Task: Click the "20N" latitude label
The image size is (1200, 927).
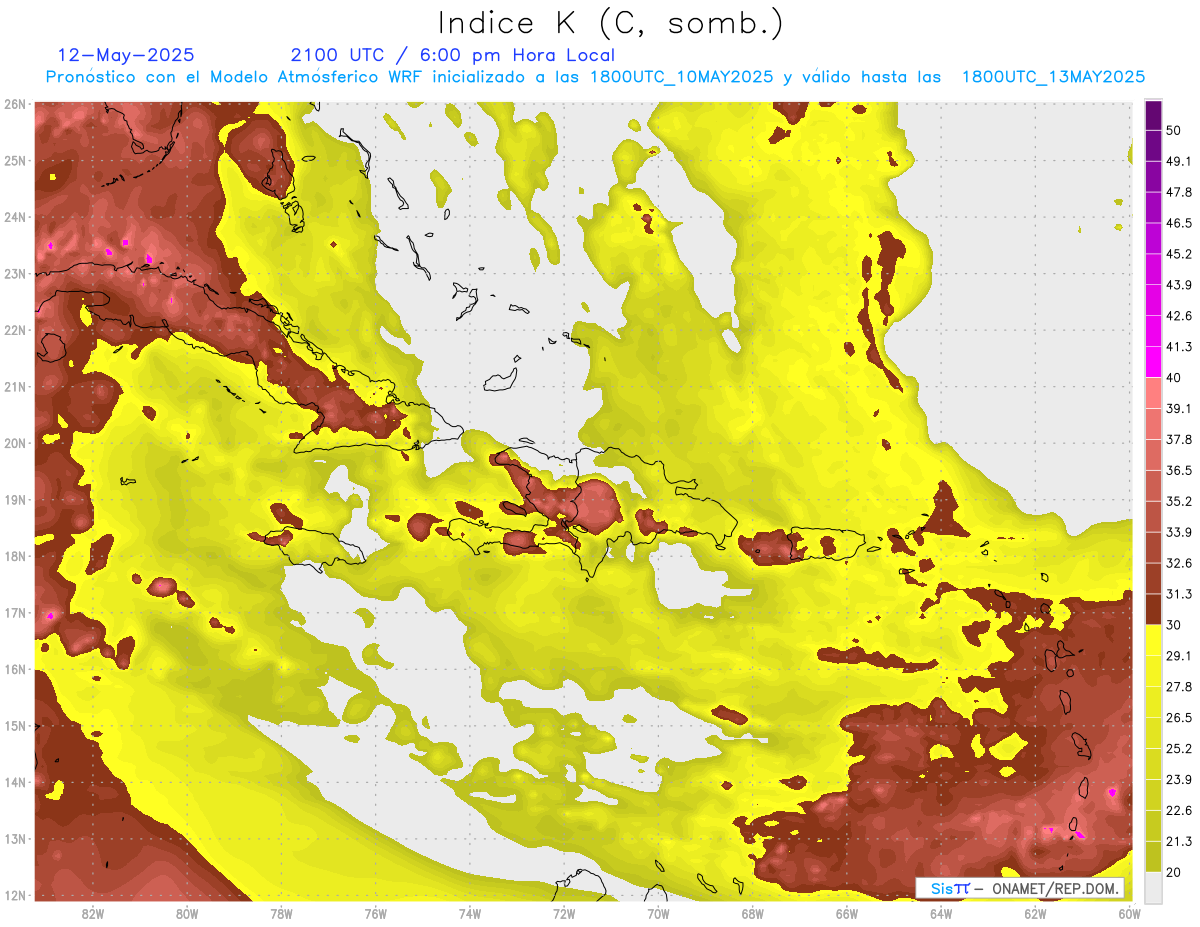Action: [15, 443]
